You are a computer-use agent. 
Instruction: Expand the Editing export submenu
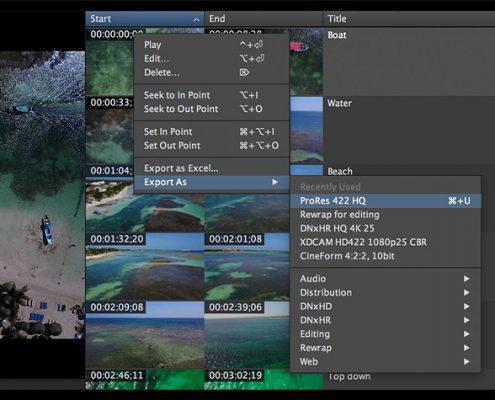pos(385,334)
